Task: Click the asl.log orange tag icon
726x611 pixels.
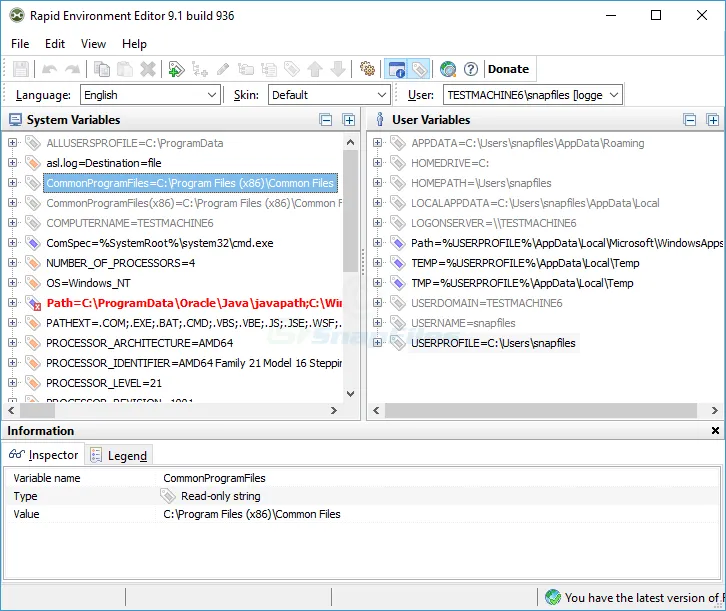Action: (32, 162)
